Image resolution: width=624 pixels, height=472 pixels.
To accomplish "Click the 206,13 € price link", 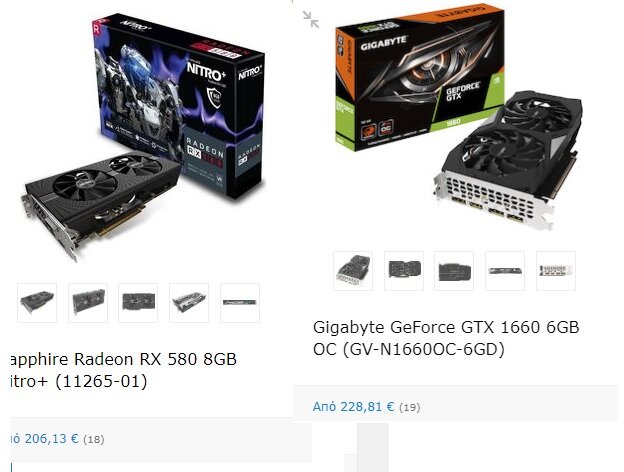I will [45, 439].
